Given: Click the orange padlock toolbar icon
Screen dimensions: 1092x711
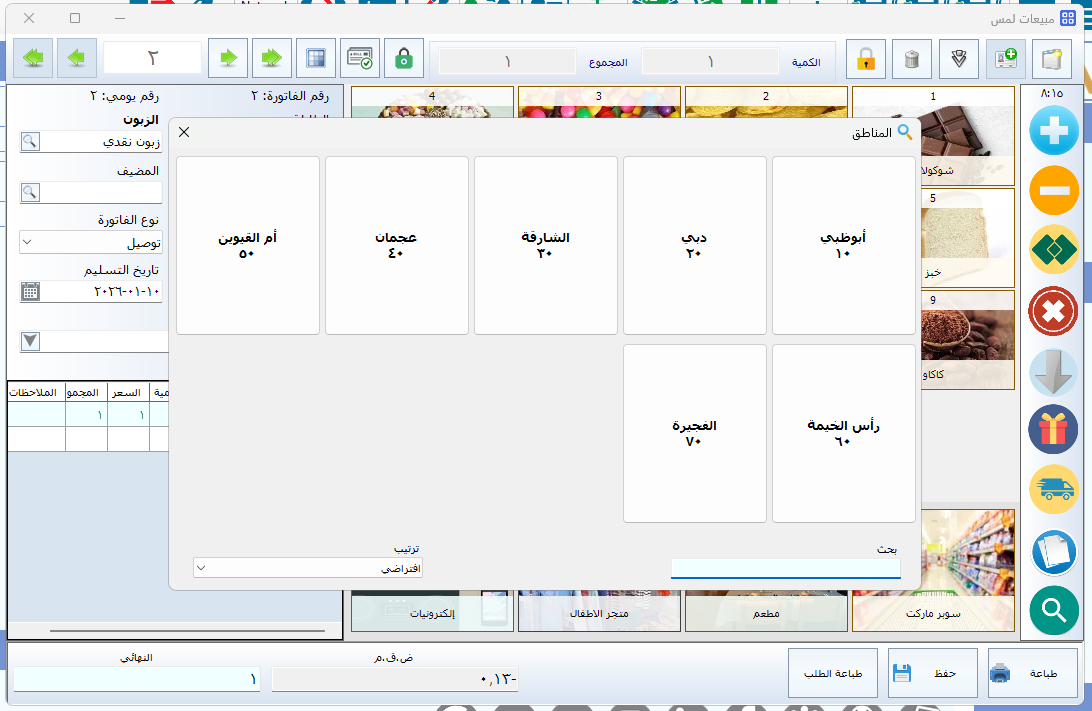Looking at the screenshot, I should (866, 60).
